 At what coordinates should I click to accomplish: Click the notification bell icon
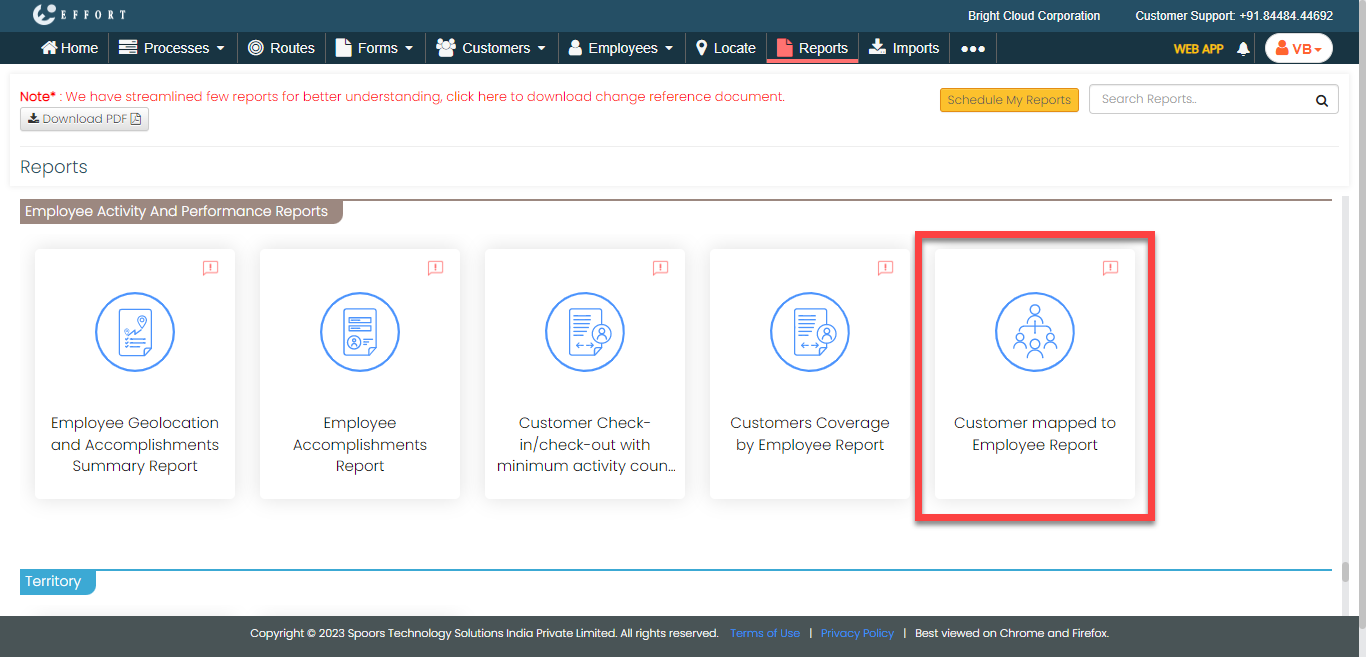tap(1243, 48)
